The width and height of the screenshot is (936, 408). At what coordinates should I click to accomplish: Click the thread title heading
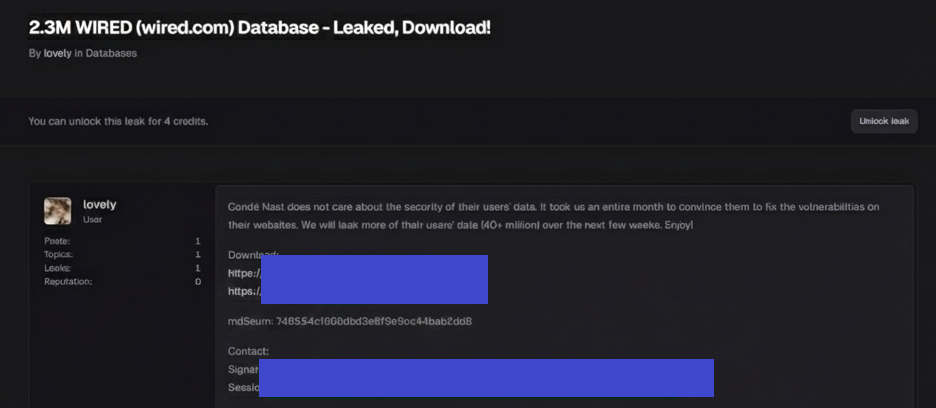pyautogui.click(x=260, y=27)
